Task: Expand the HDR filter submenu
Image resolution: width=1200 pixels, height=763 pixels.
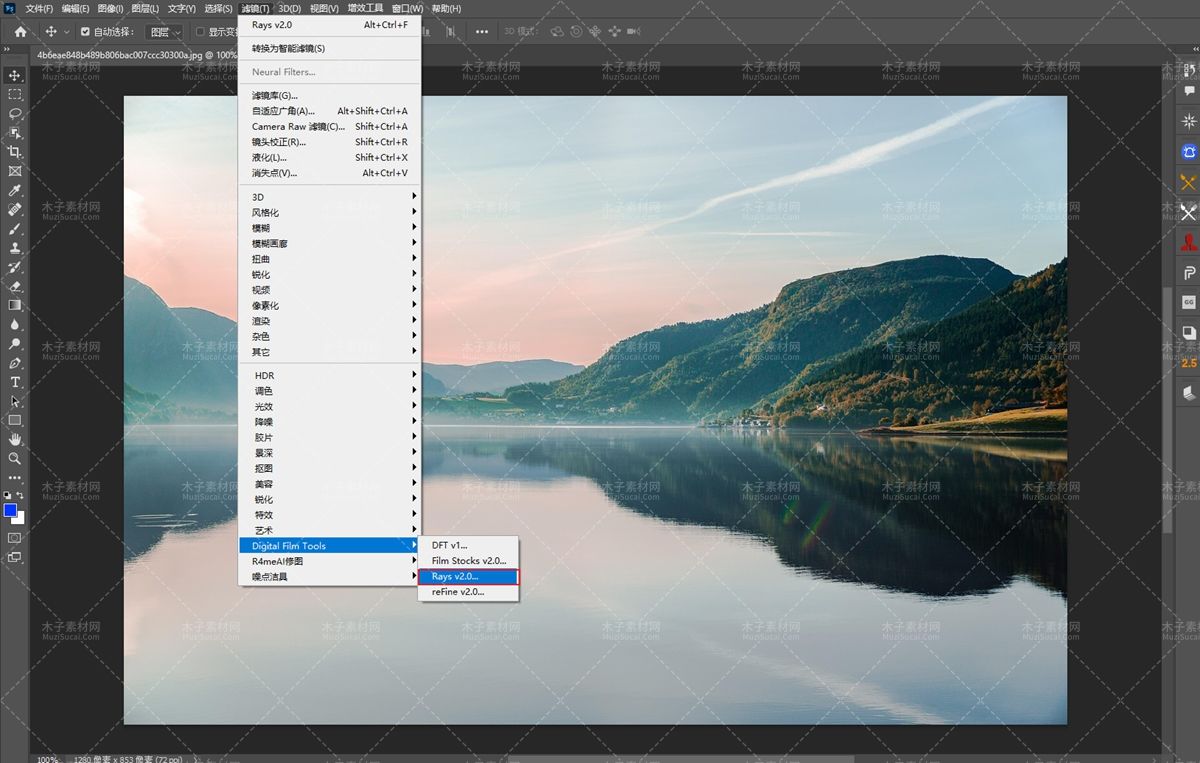Action: tap(329, 375)
